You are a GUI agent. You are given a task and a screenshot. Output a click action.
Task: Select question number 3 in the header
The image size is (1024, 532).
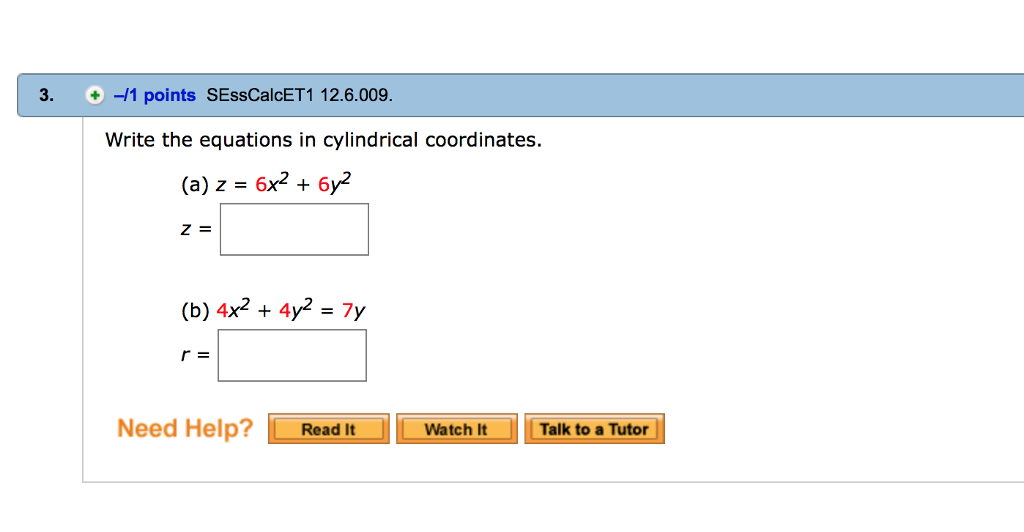click(46, 95)
